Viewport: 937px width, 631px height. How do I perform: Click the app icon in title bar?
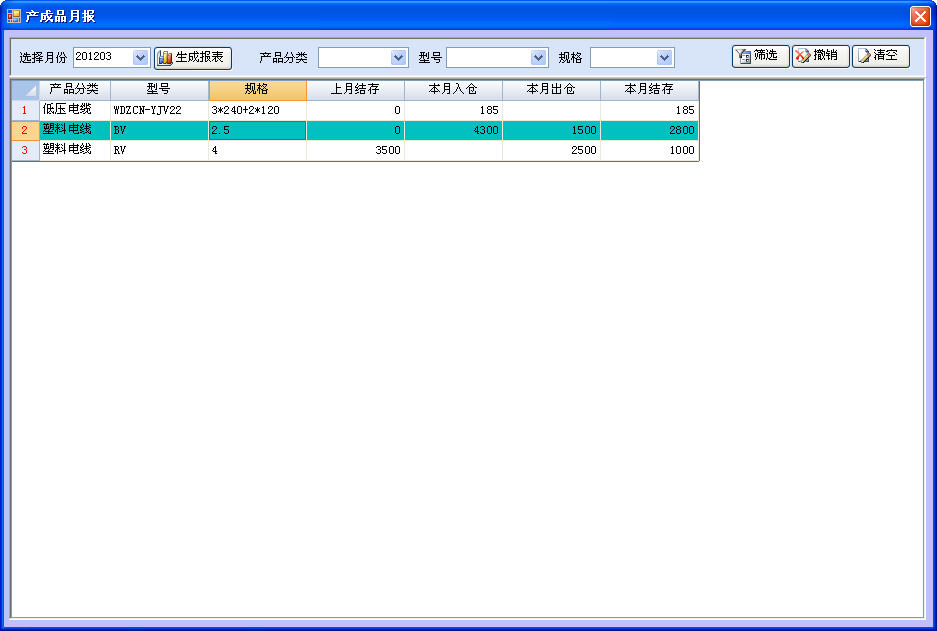pyautogui.click(x=14, y=16)
